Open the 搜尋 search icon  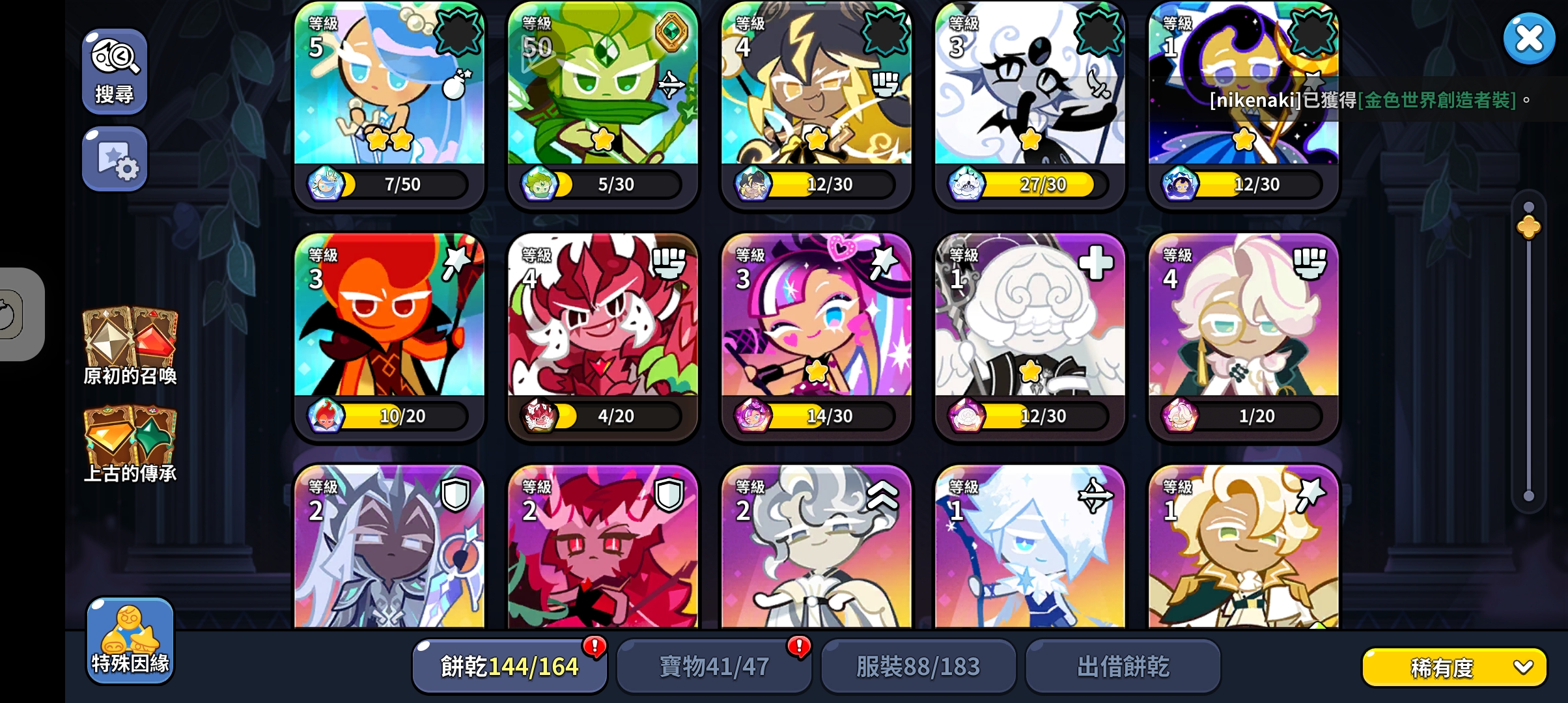click(115, 71)
